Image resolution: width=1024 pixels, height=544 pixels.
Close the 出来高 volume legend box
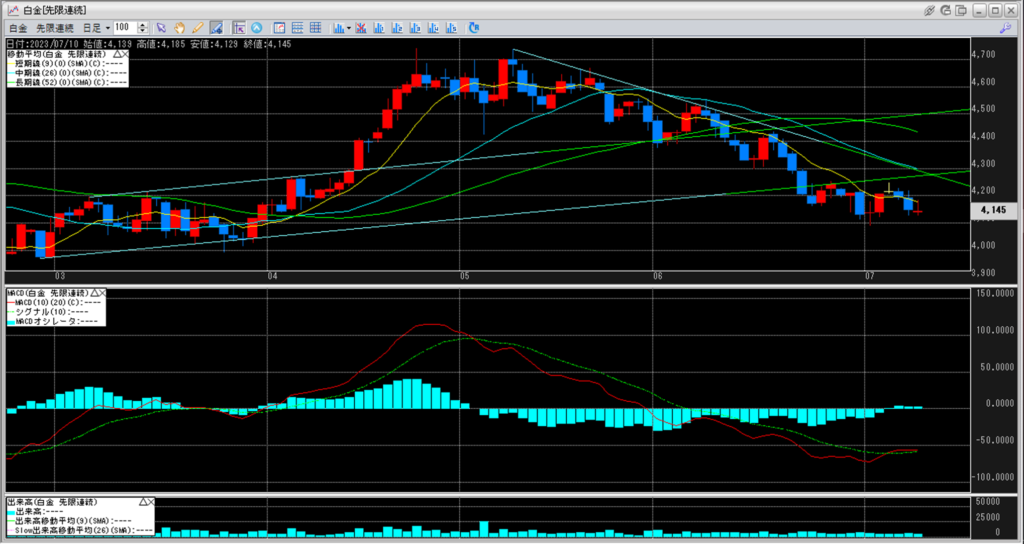[x=153, y=499]
